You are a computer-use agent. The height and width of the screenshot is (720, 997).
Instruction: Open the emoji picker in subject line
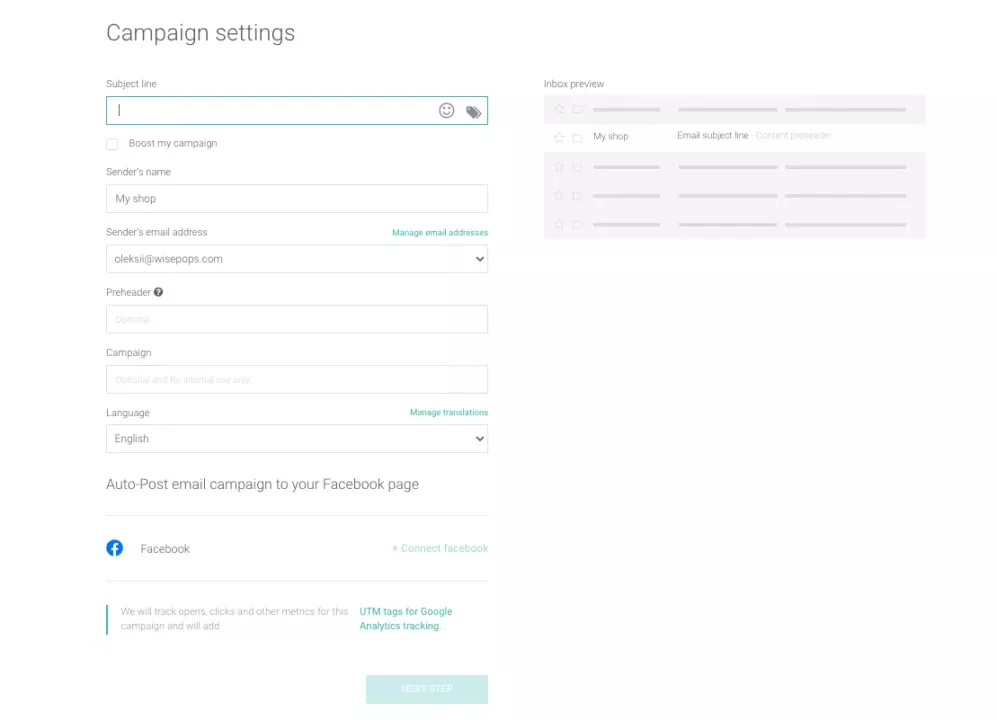[x=446, y=111]
